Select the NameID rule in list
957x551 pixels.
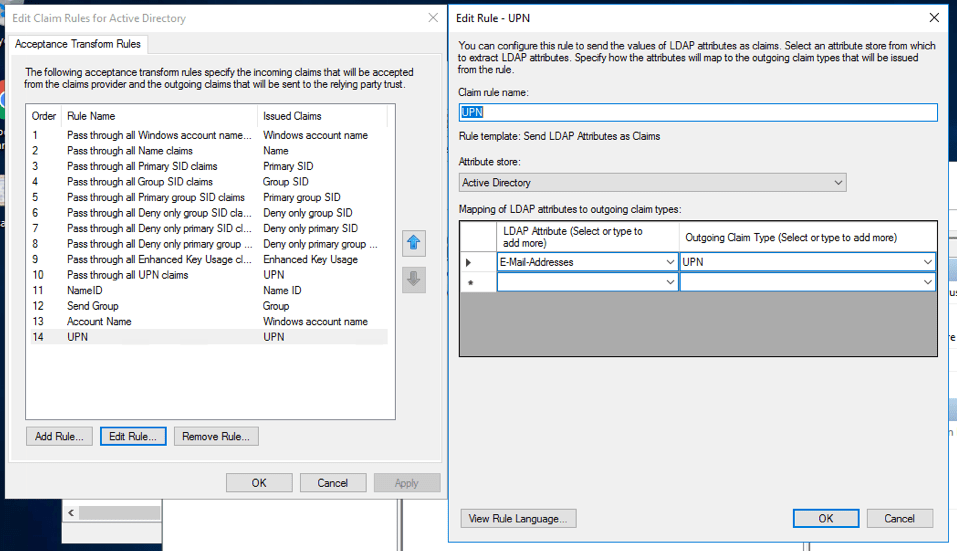coord(85,290)
